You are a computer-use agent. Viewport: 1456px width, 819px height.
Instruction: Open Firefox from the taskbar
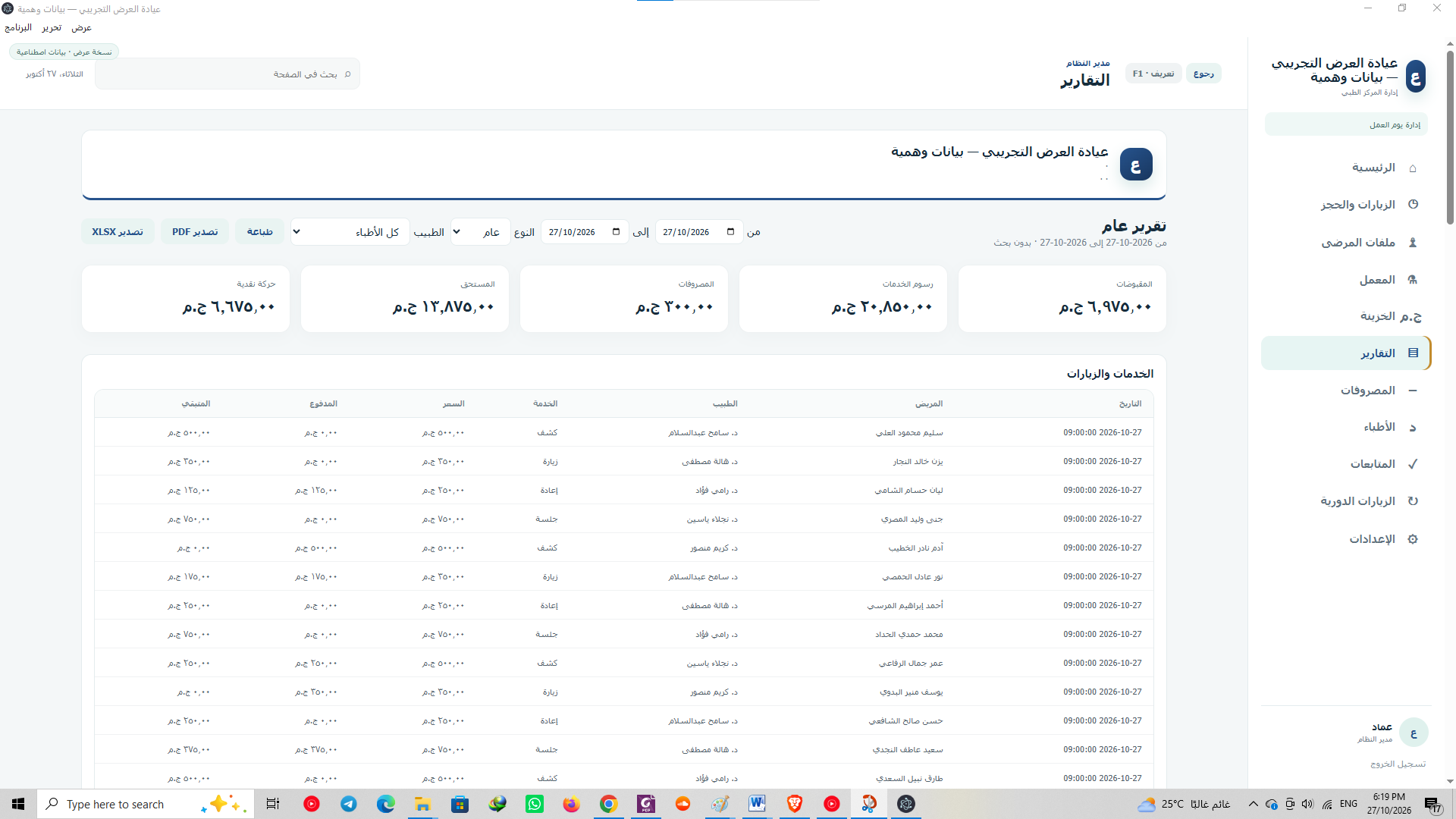(x=572, y=804)
